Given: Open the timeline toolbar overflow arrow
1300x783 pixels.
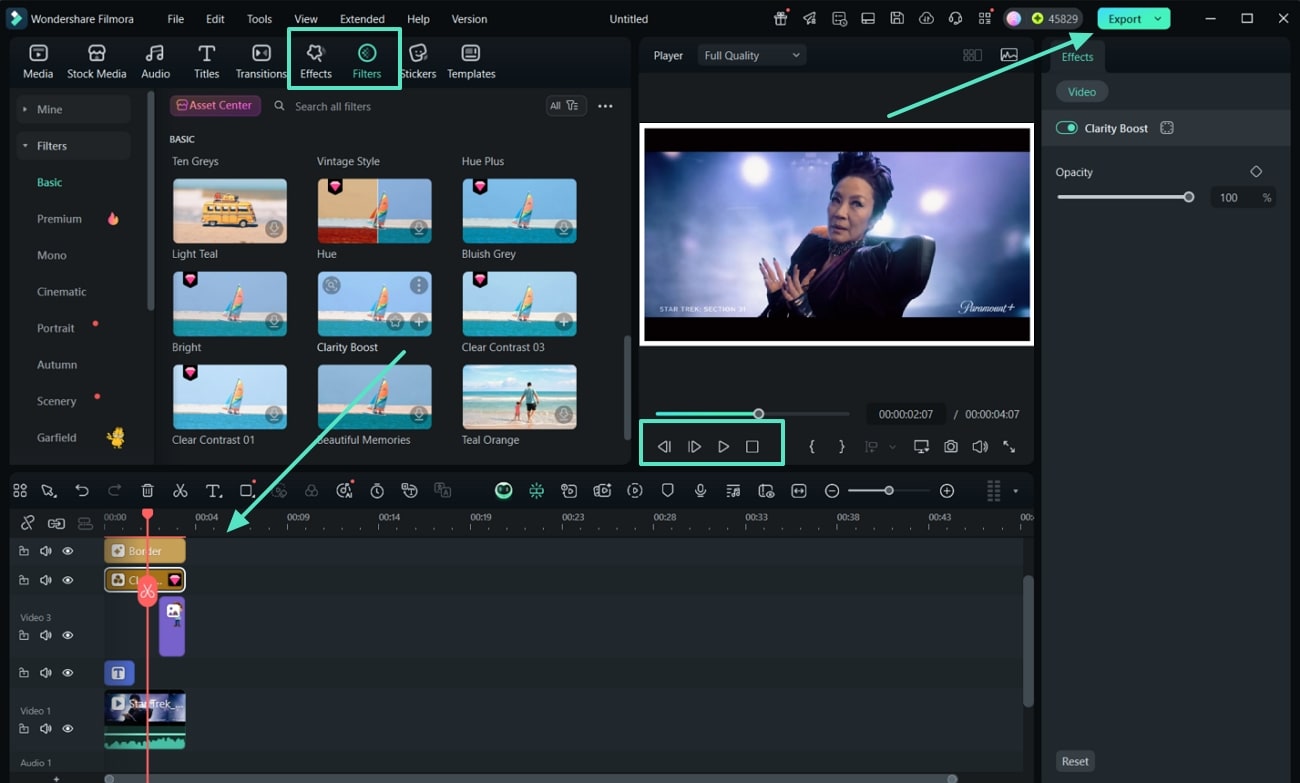Looking at the screenshot, I should point(1016,491).
